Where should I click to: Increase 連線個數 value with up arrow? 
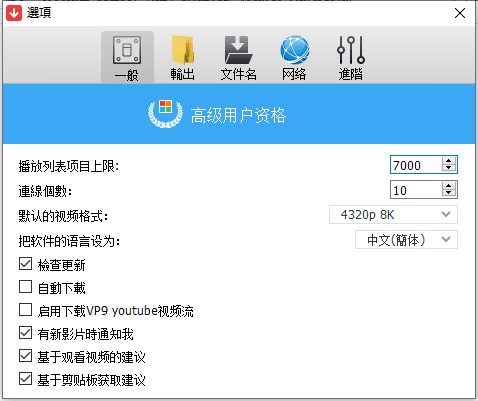(x=449, y=186)
